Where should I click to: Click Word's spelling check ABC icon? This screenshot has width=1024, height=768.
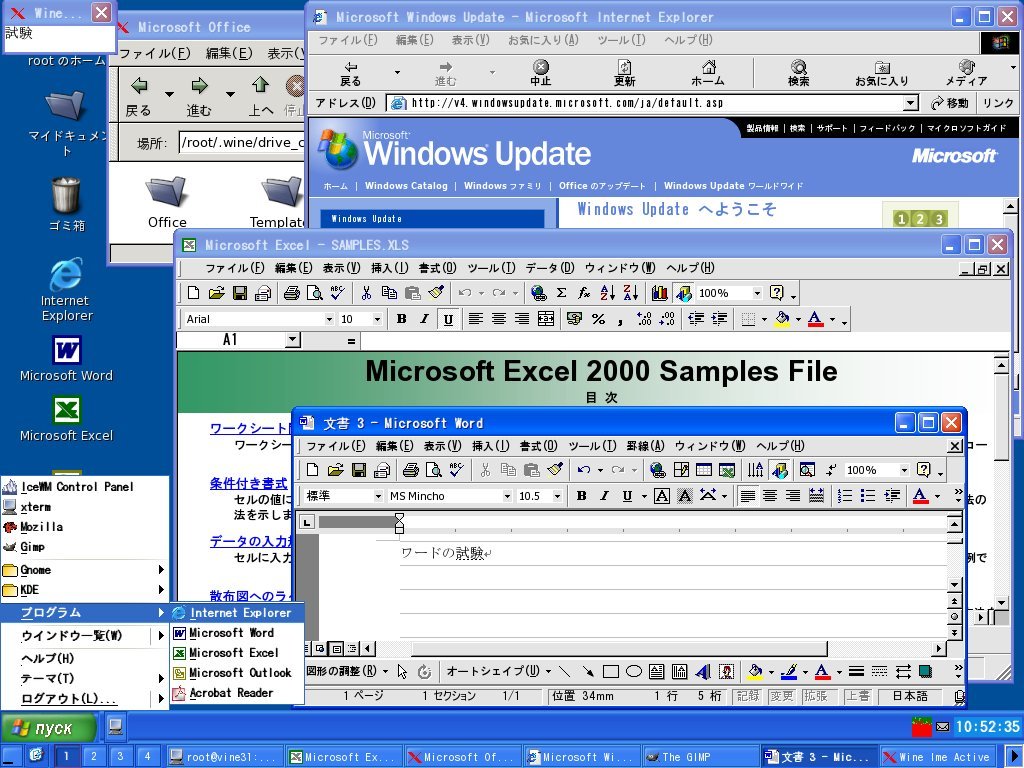point(456,470)
